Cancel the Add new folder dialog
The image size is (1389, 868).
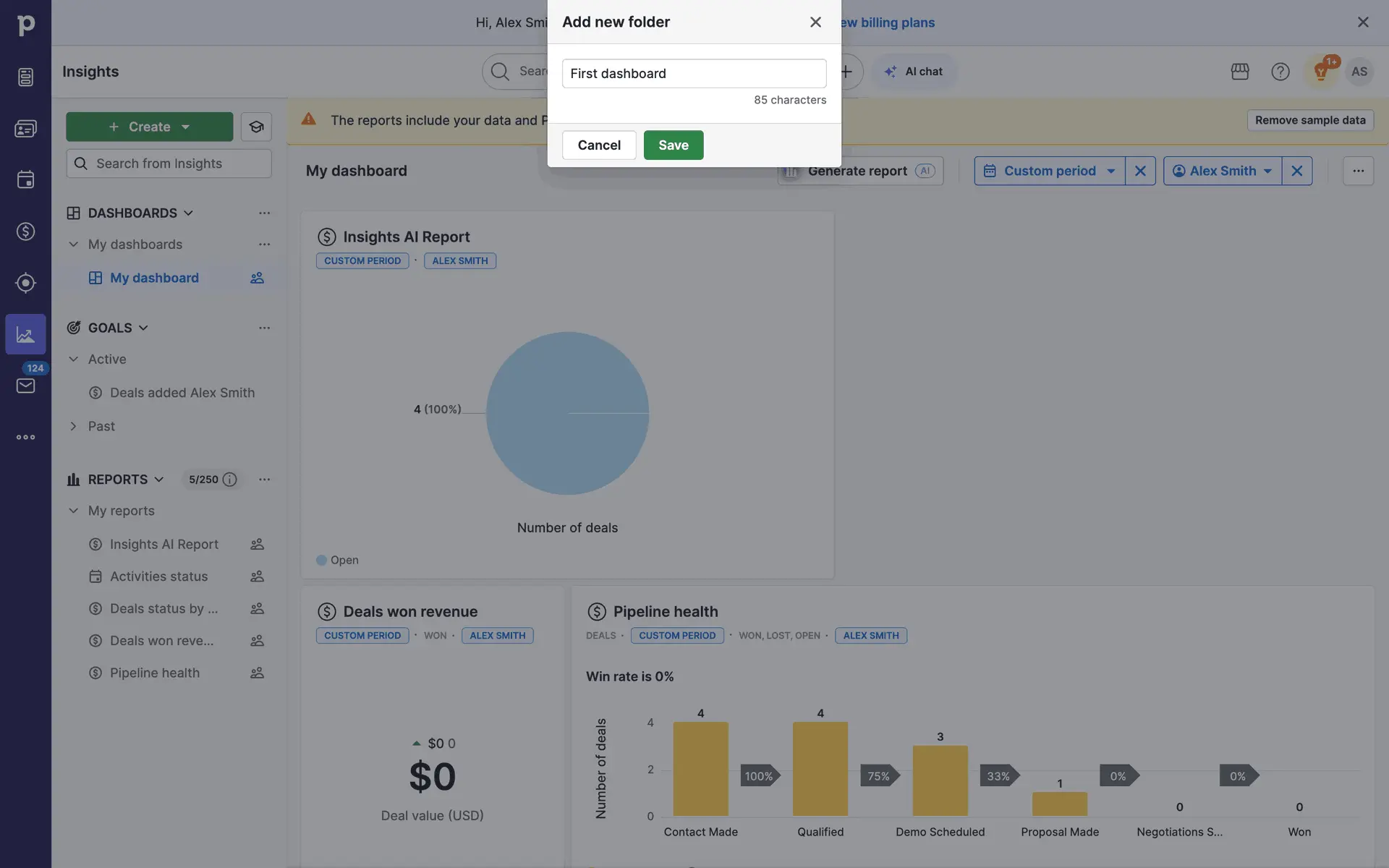[598, 145]
